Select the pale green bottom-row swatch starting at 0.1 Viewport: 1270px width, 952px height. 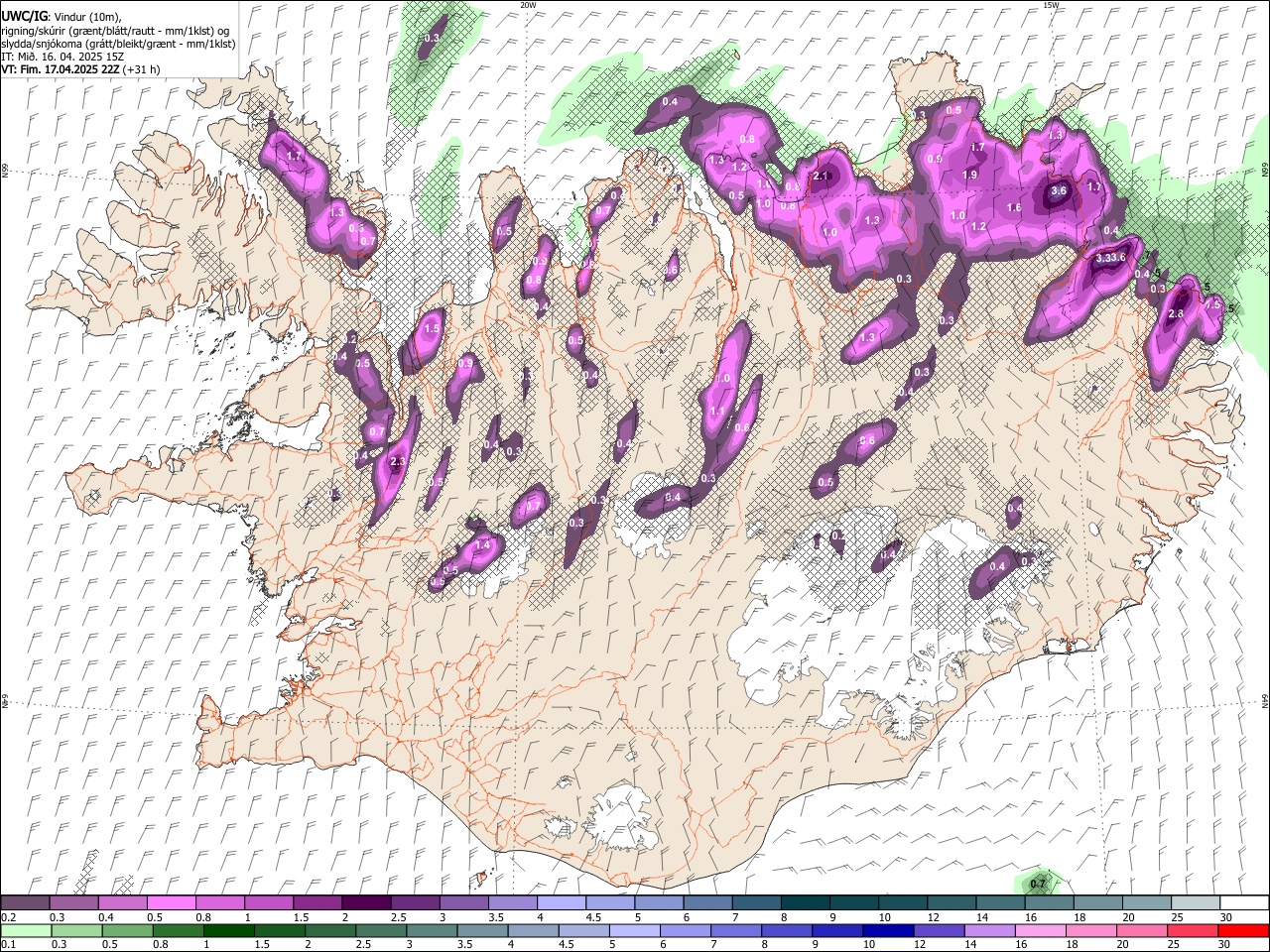(x=26, y=930)
